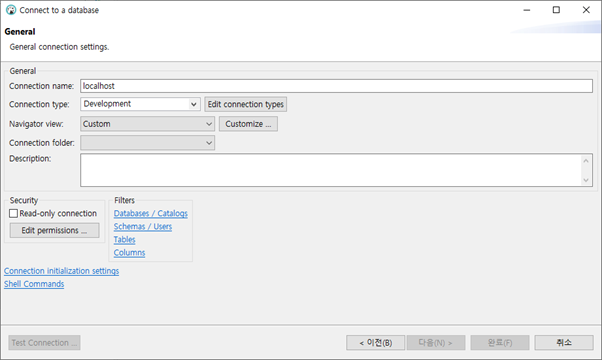Screen dimensions: 602x360
Task: Enable the Read-only connection checkbox
Action: pos(13,213)
